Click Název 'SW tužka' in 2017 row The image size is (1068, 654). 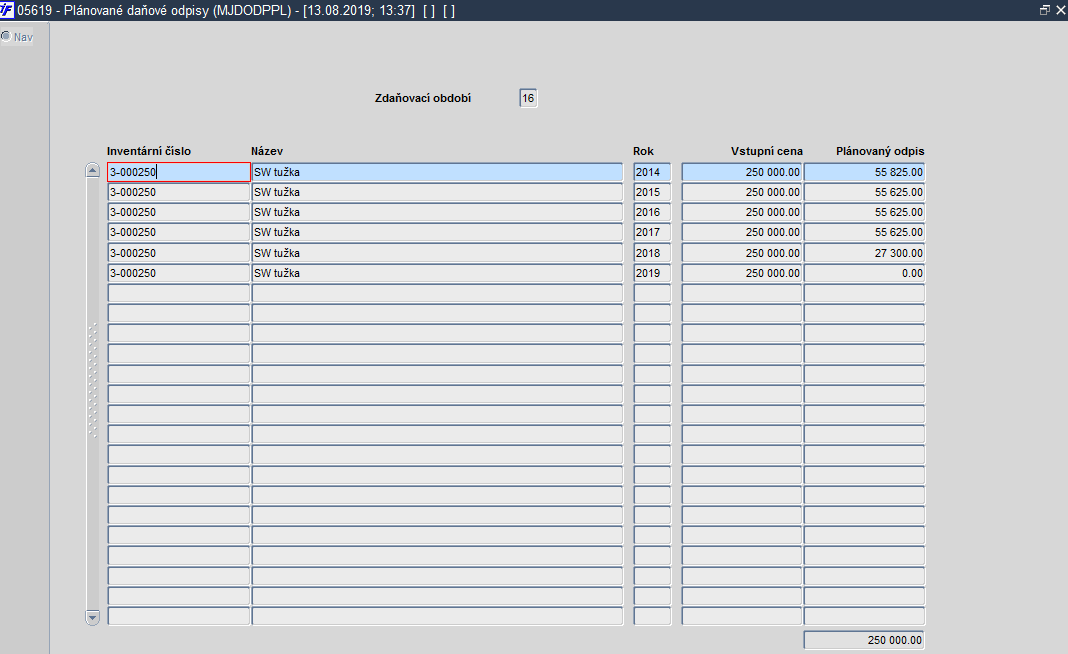click(437, 232)
